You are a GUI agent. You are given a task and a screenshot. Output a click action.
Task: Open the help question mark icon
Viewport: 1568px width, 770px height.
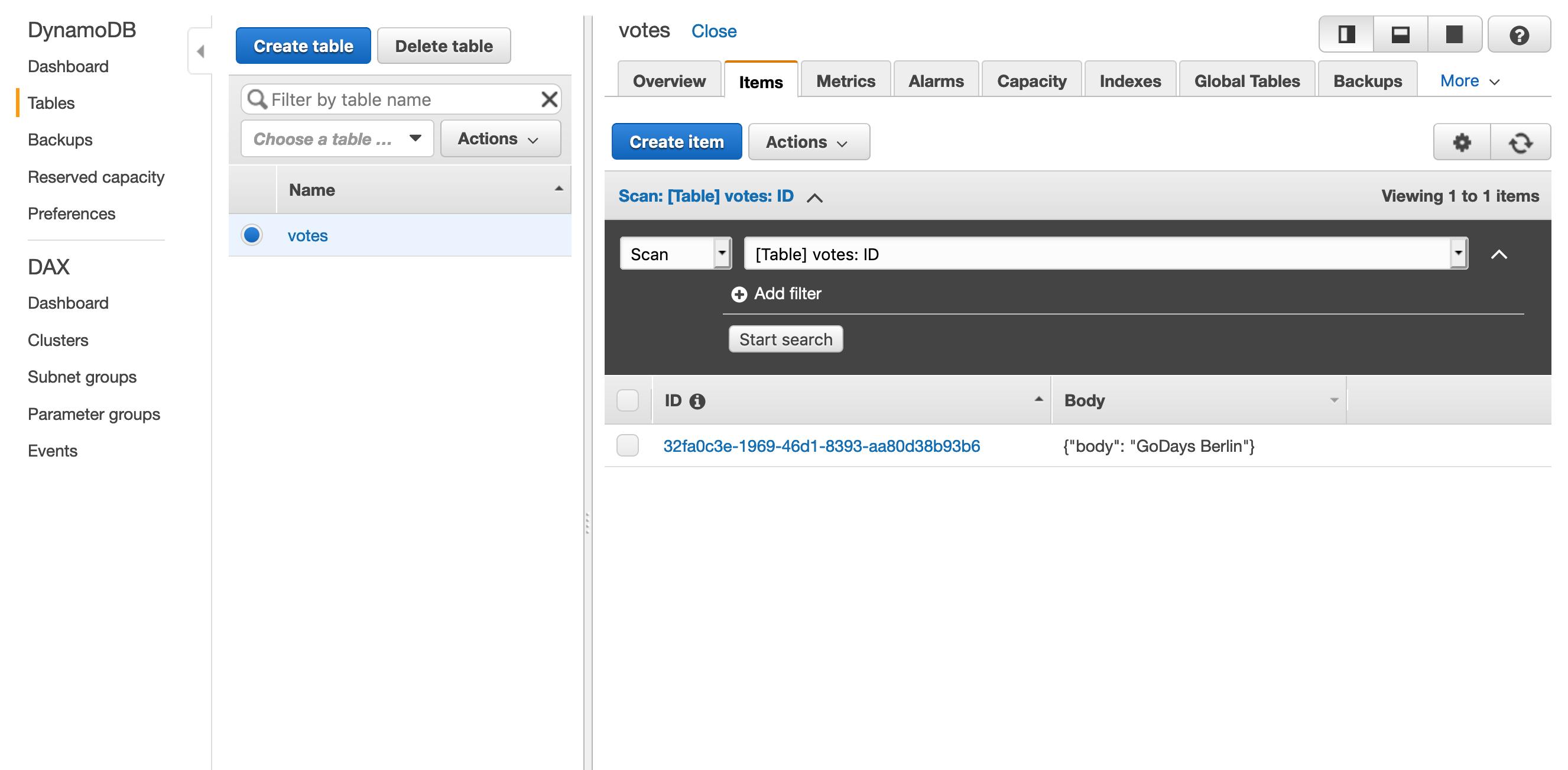(x=1519, y=35)
